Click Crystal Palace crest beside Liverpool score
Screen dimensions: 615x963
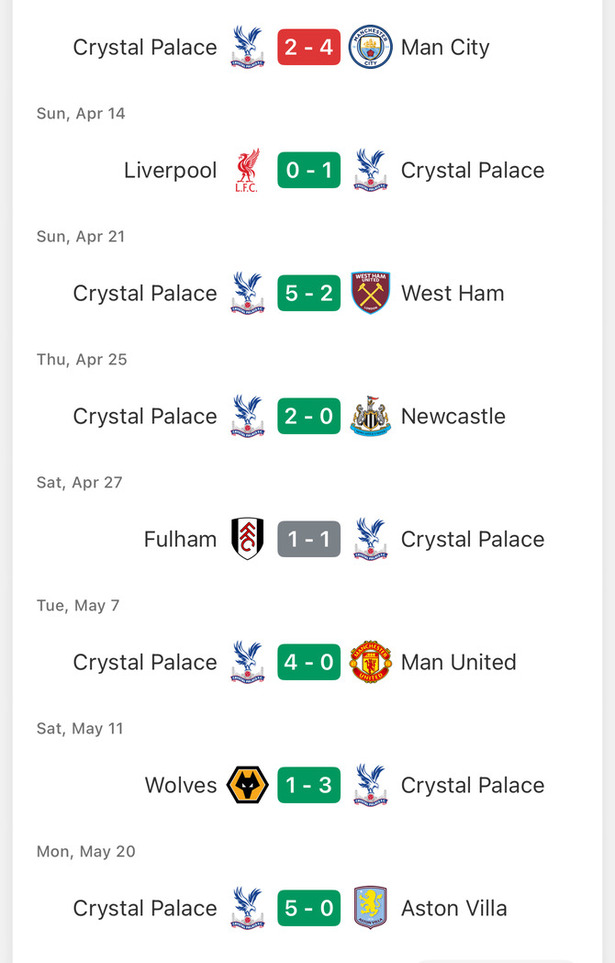point(370,170)
